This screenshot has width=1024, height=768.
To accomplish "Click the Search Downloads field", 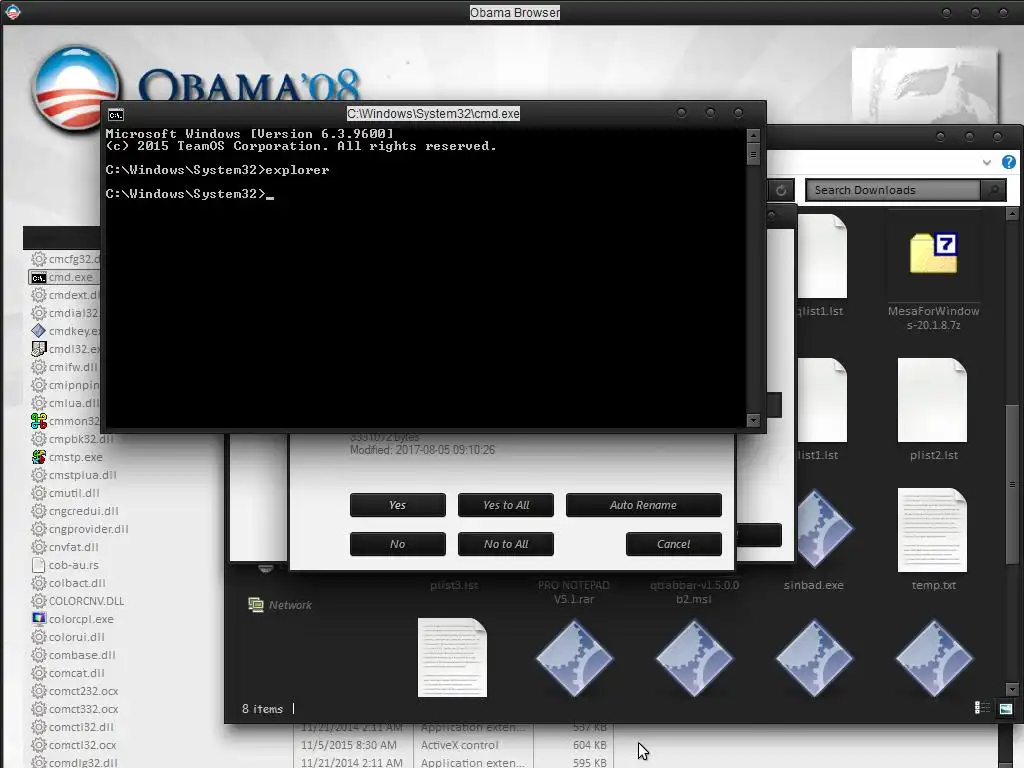I will 893,190.
